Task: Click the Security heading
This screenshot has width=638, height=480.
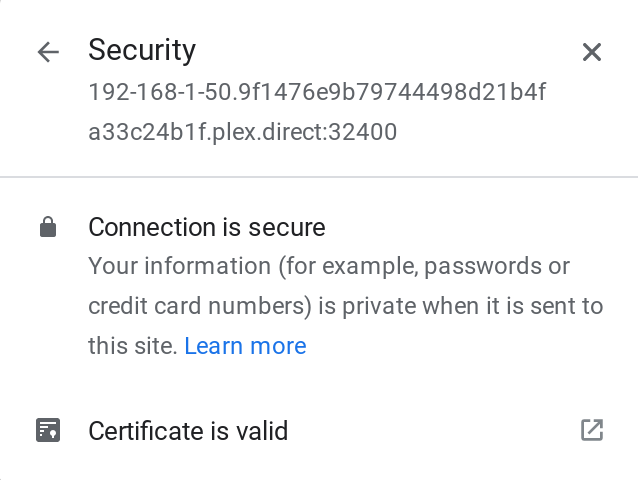Action: point(142,50)
